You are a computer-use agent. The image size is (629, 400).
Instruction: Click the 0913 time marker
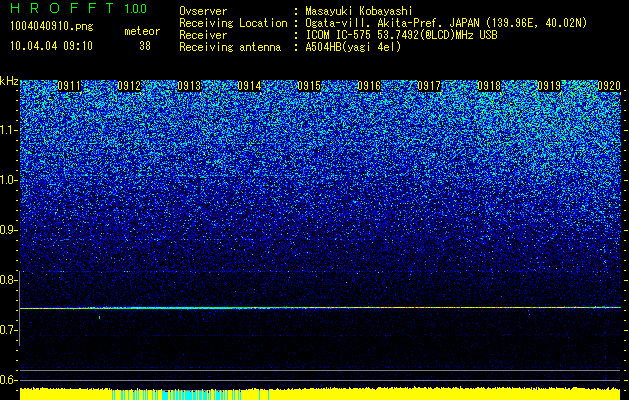click(x=189, y=86)
